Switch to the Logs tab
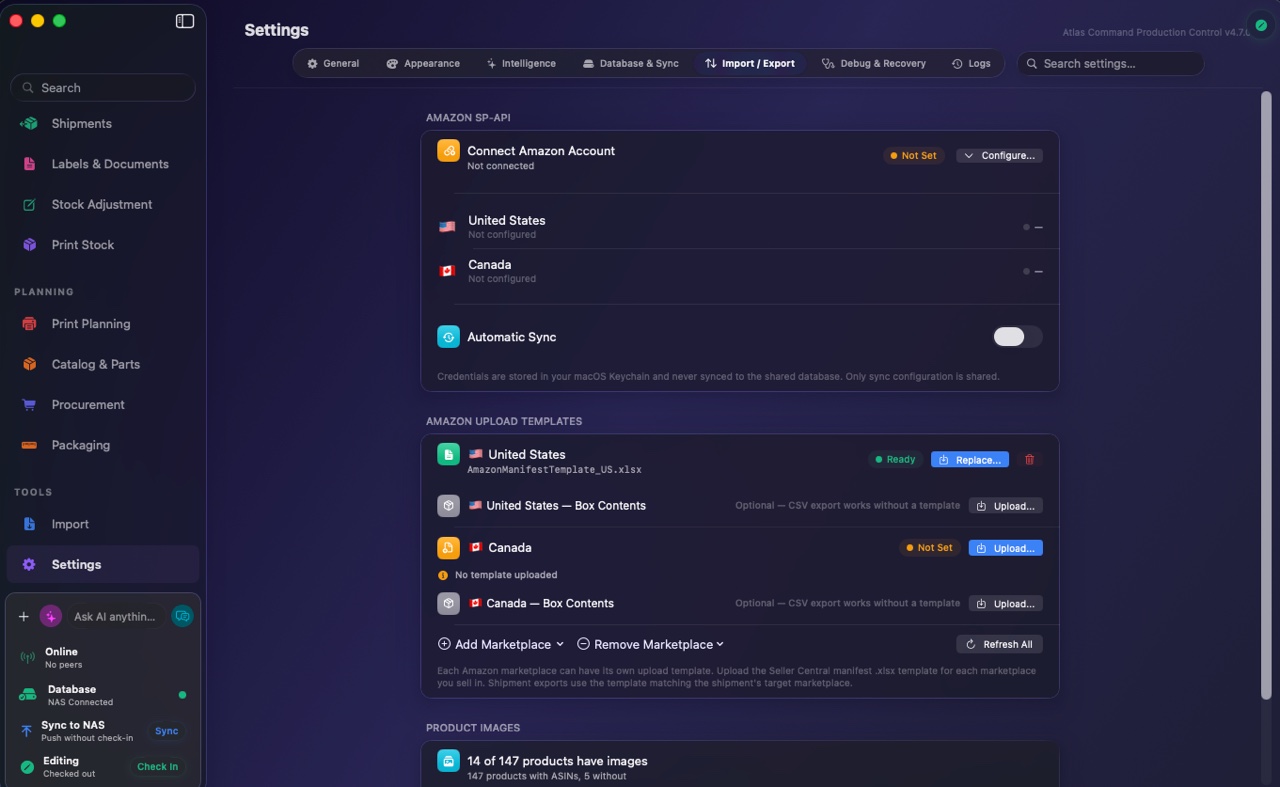Screen dimensions: 1280x787 tap(971, 63)
